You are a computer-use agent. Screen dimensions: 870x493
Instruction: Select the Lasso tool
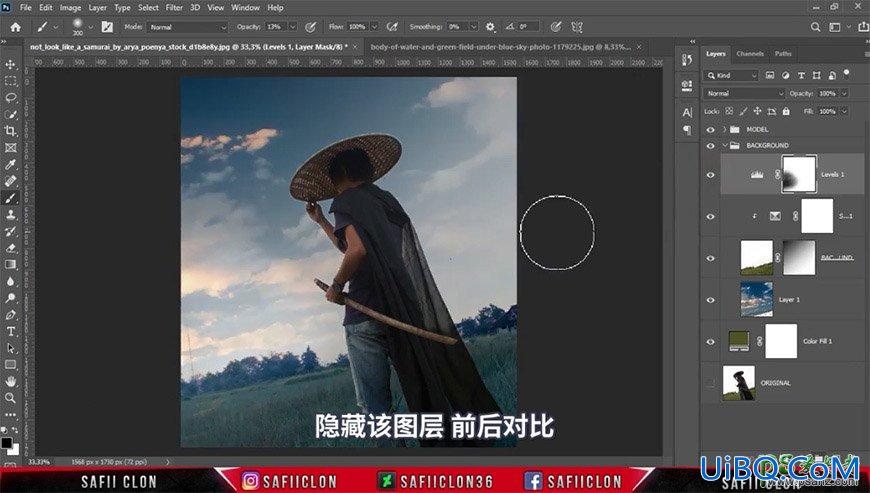point(11,98)
